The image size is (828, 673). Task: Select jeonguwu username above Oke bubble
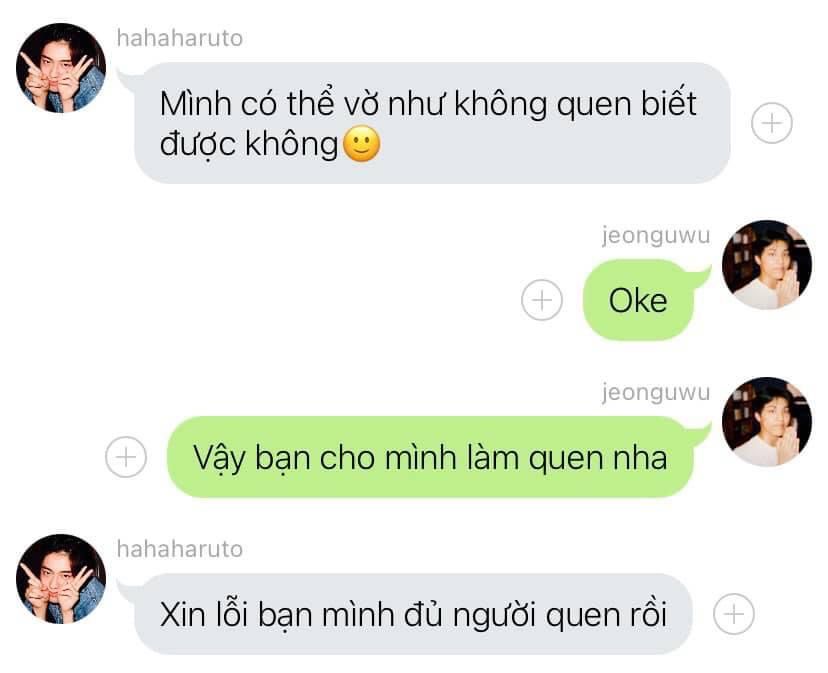656,235
